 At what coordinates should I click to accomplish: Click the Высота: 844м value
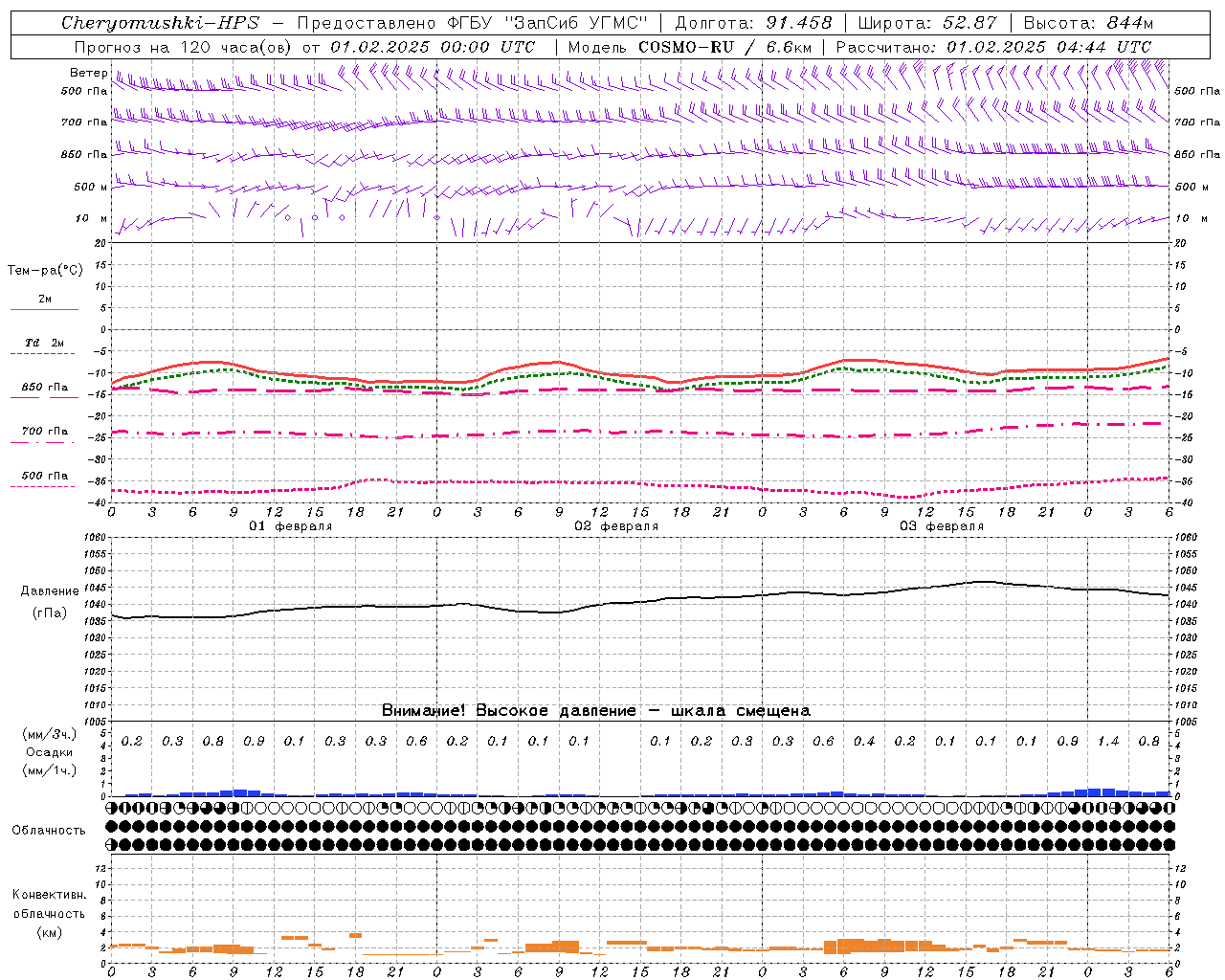tap(1088, 23)
